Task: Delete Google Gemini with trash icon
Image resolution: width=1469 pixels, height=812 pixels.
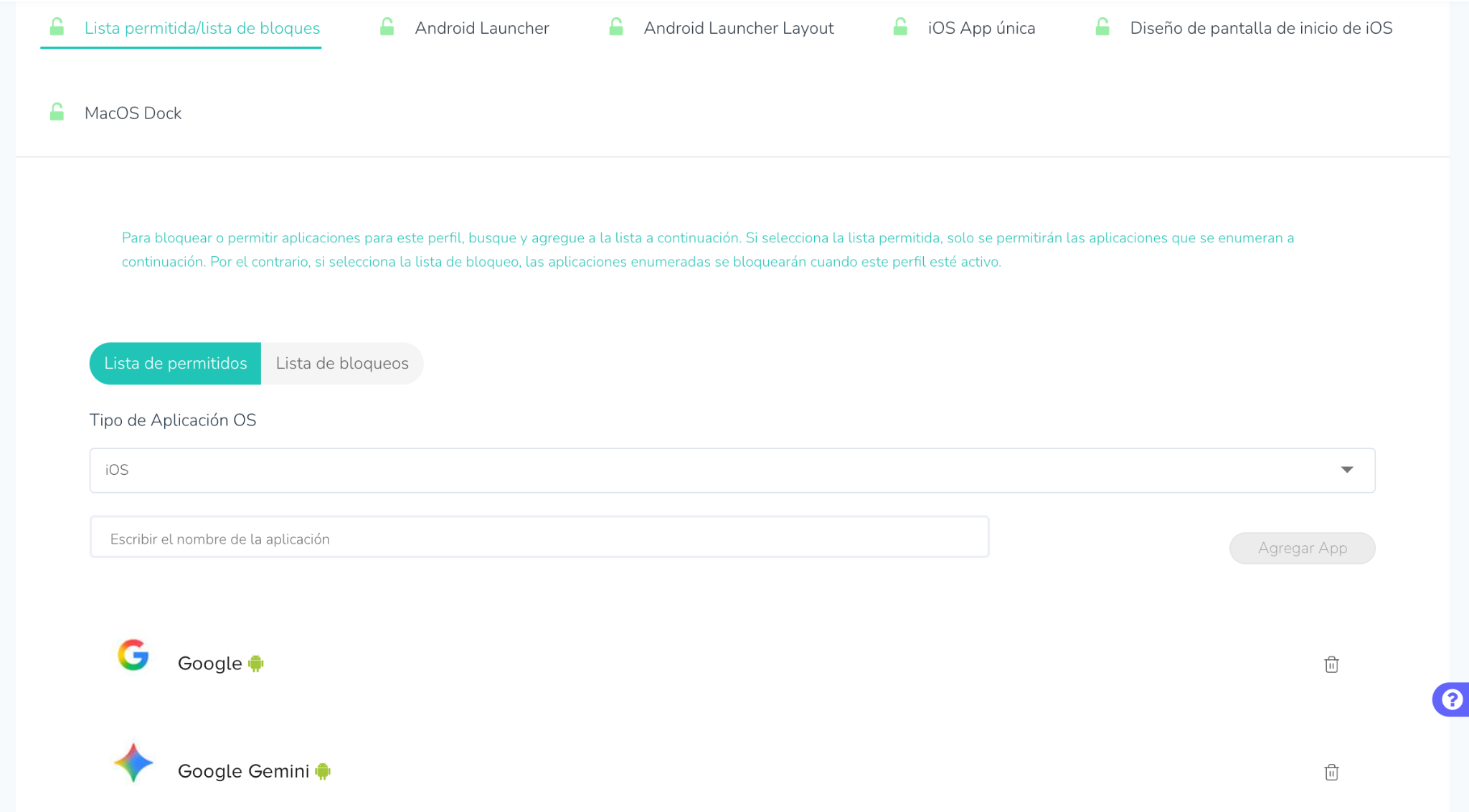Action: (1331, 772)
